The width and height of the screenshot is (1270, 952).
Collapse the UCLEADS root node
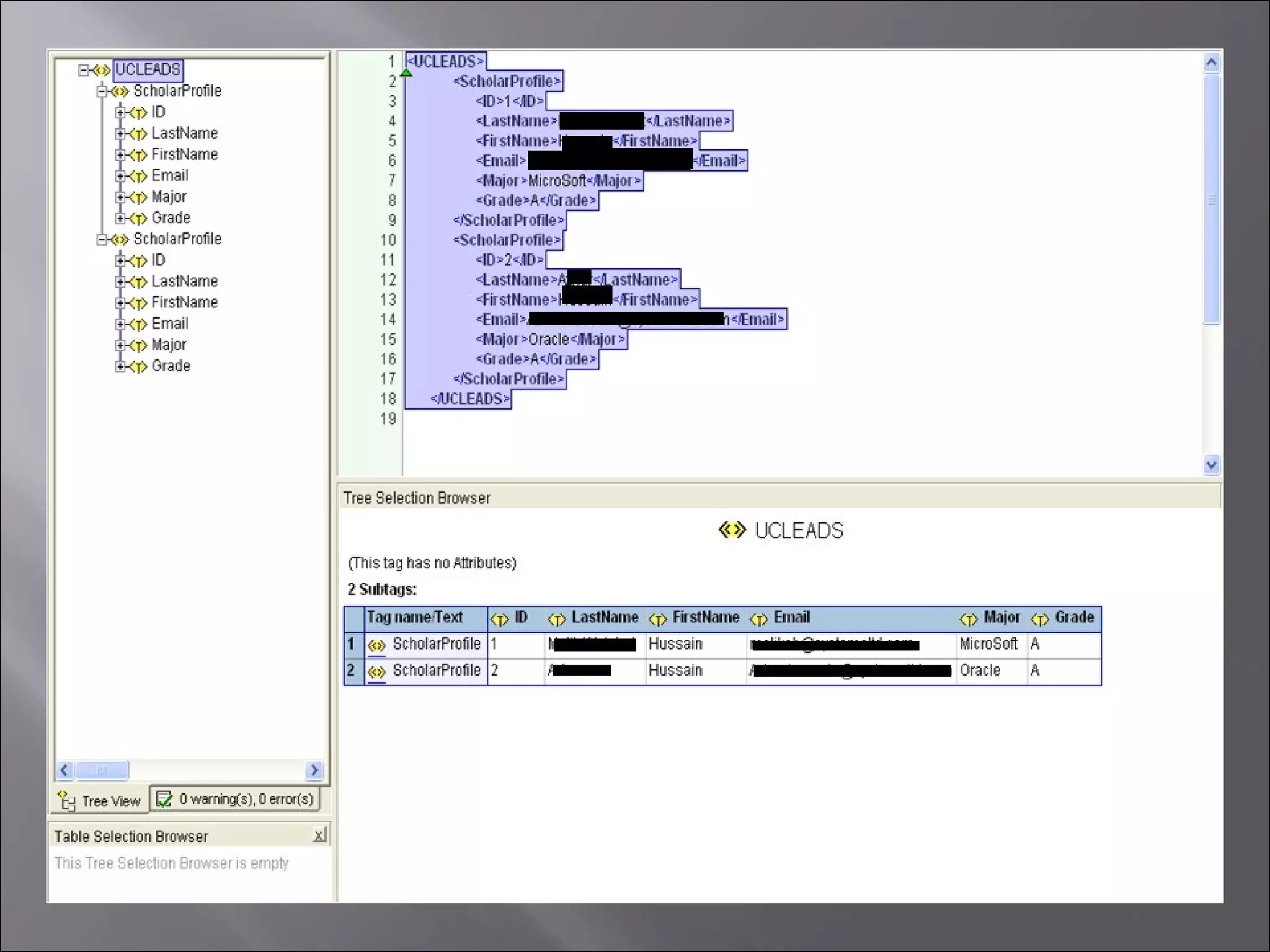(83, 70)
